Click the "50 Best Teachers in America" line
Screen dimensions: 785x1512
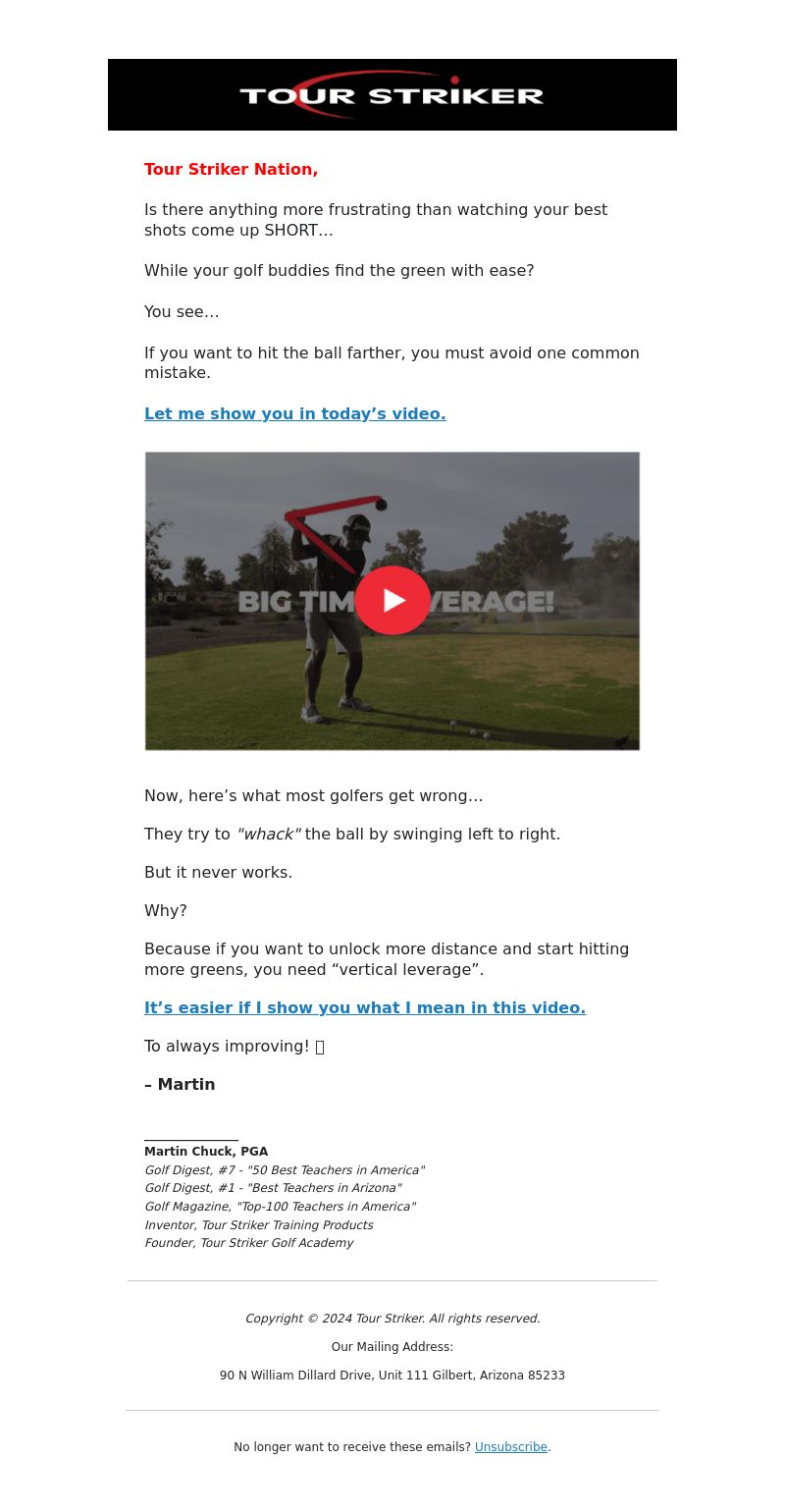285,1170
